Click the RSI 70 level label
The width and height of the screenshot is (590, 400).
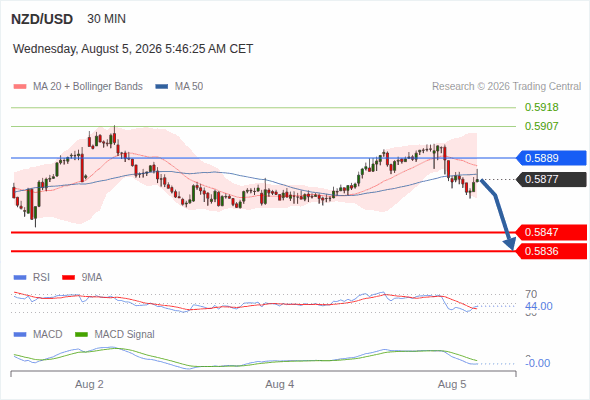(531, 294)
